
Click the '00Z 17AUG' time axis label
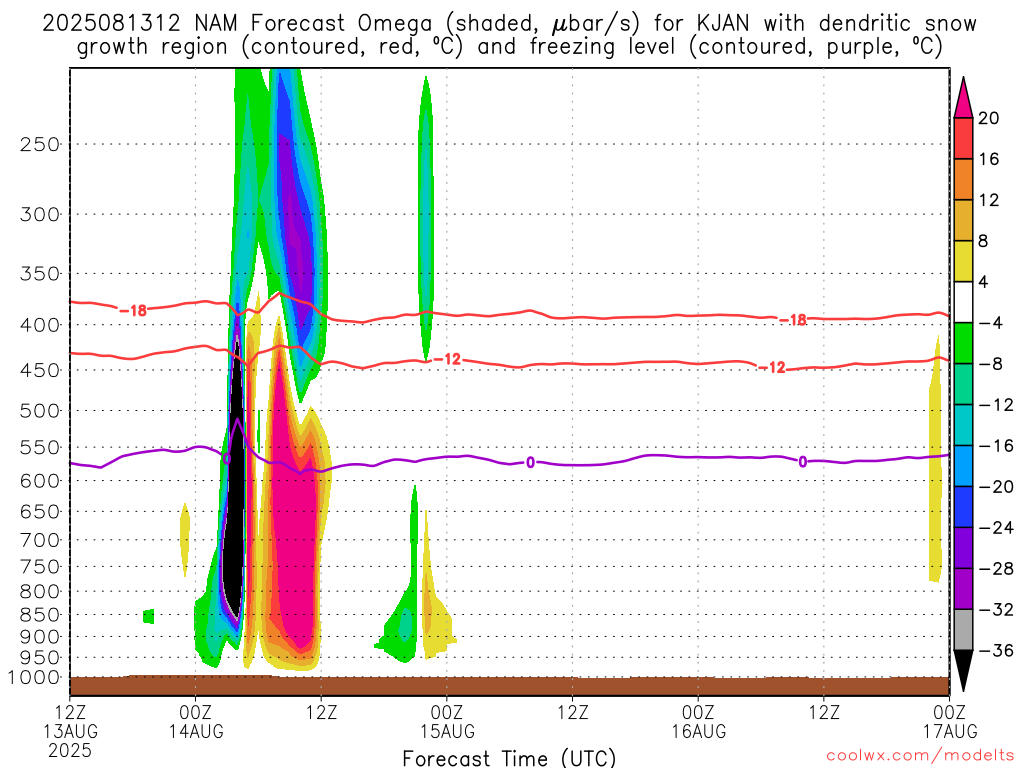click(950, 721)
